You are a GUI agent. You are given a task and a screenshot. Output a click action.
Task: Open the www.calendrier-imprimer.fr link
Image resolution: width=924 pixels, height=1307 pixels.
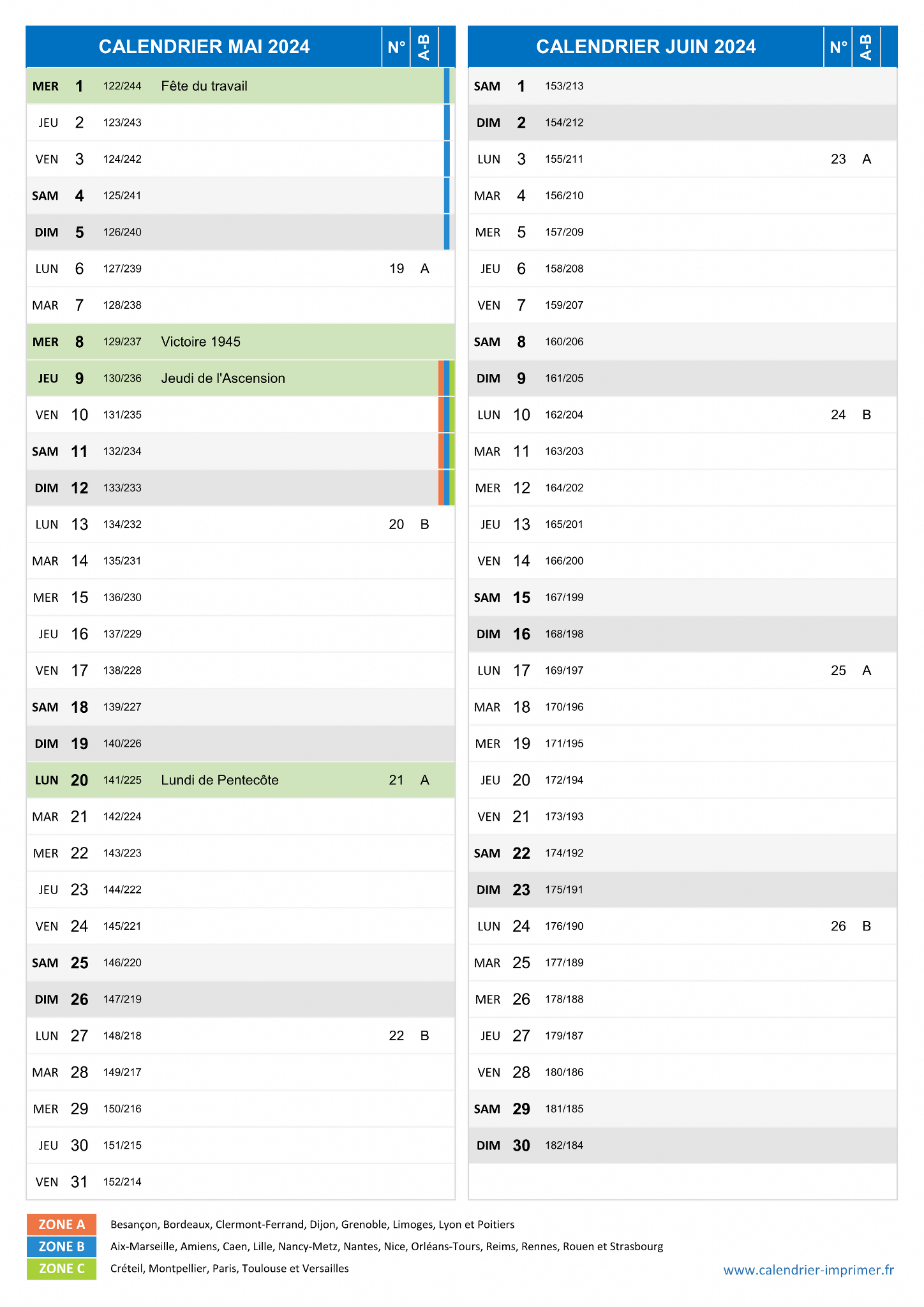click(x=808, y=1270)
